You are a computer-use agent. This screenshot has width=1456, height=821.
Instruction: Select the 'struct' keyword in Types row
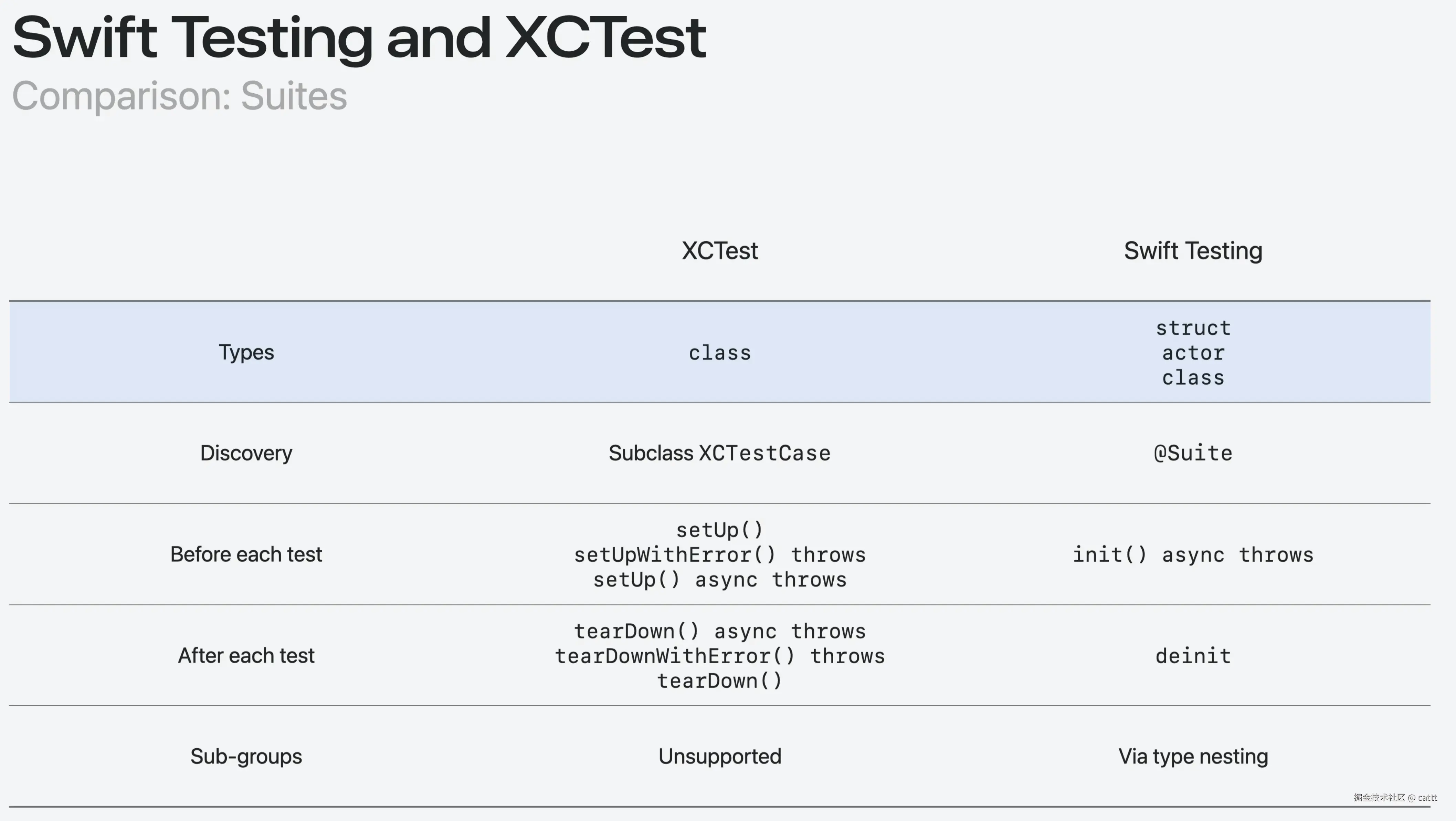pyautogui.click(x=1193, y=328)
